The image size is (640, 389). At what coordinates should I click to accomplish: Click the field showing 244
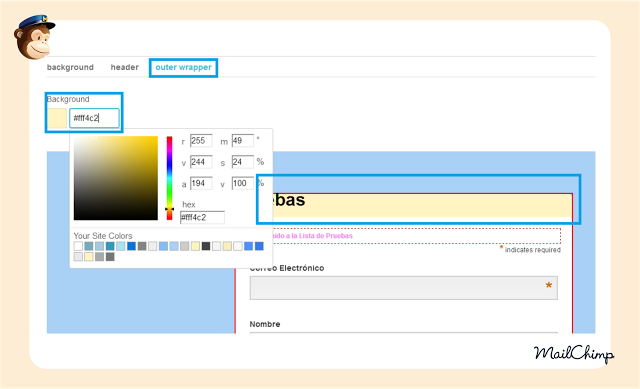click(x=201, y=162)
